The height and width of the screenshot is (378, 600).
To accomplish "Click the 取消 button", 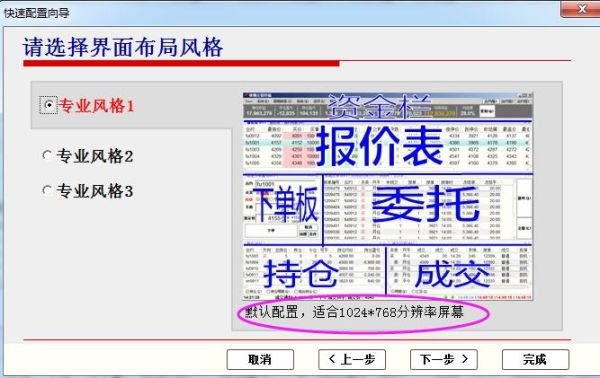I will (260, 360).
